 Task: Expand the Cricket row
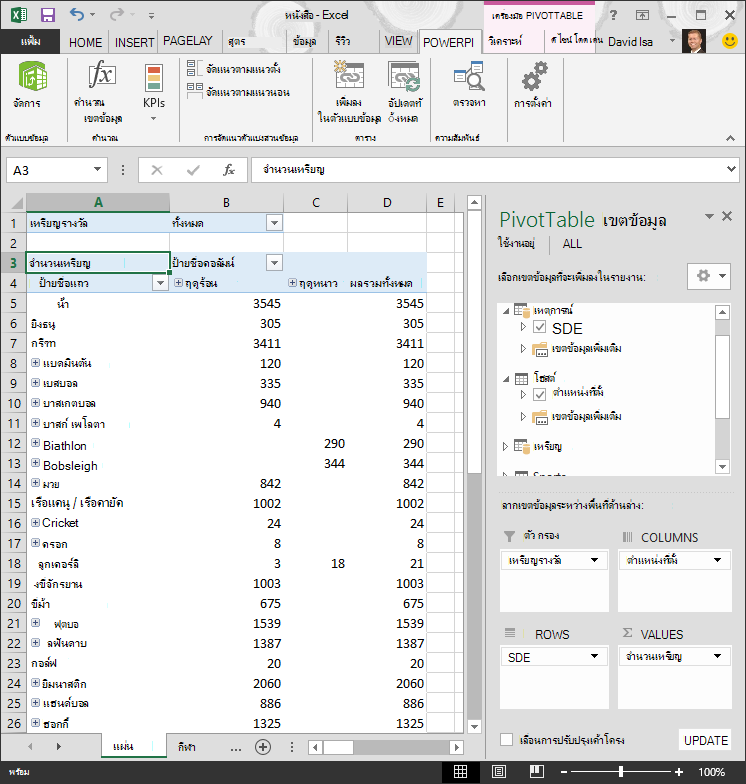[36, 522]
